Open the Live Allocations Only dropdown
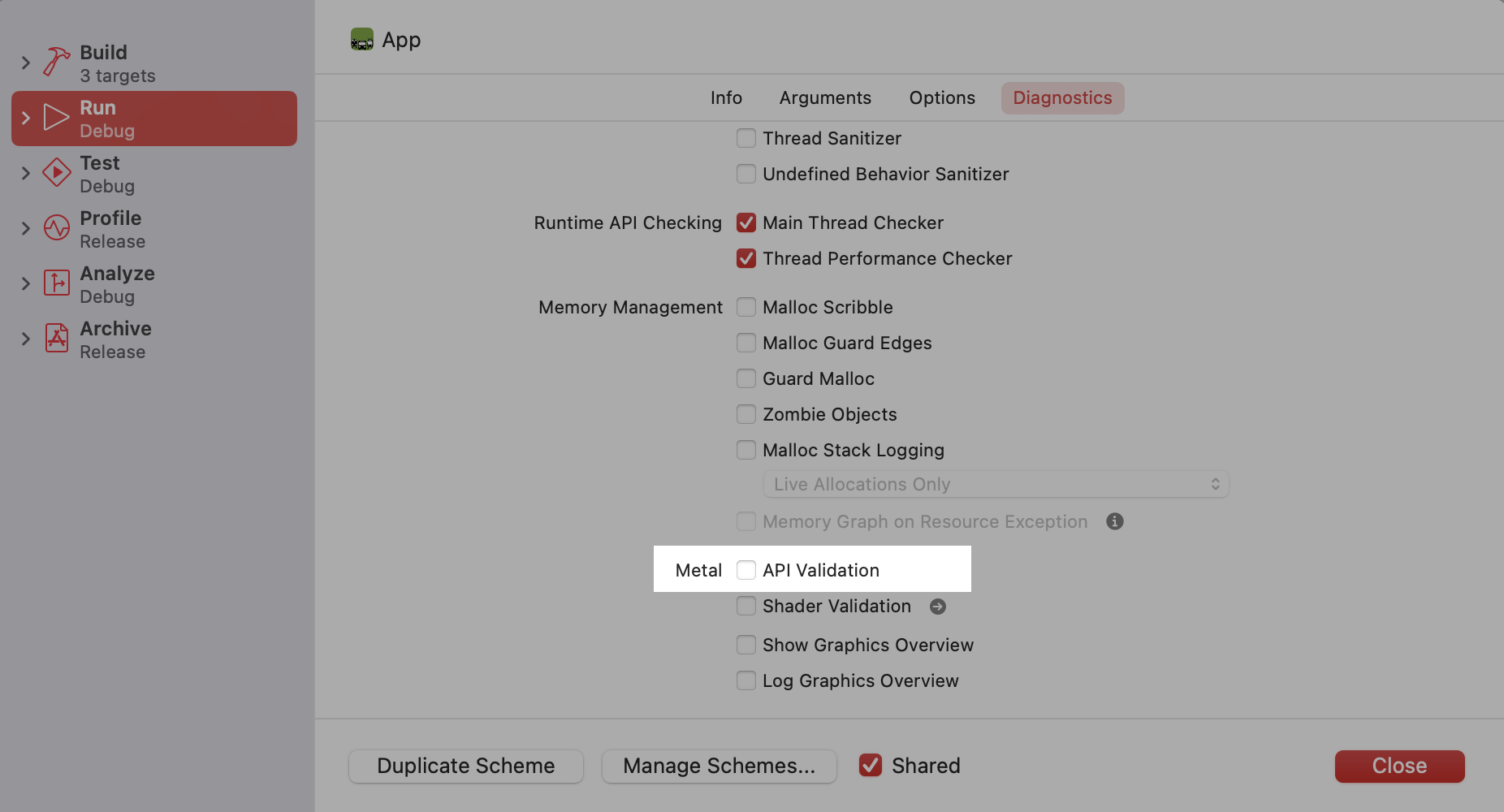This screenshot has height=812, width=1504. tap(996, 484)
